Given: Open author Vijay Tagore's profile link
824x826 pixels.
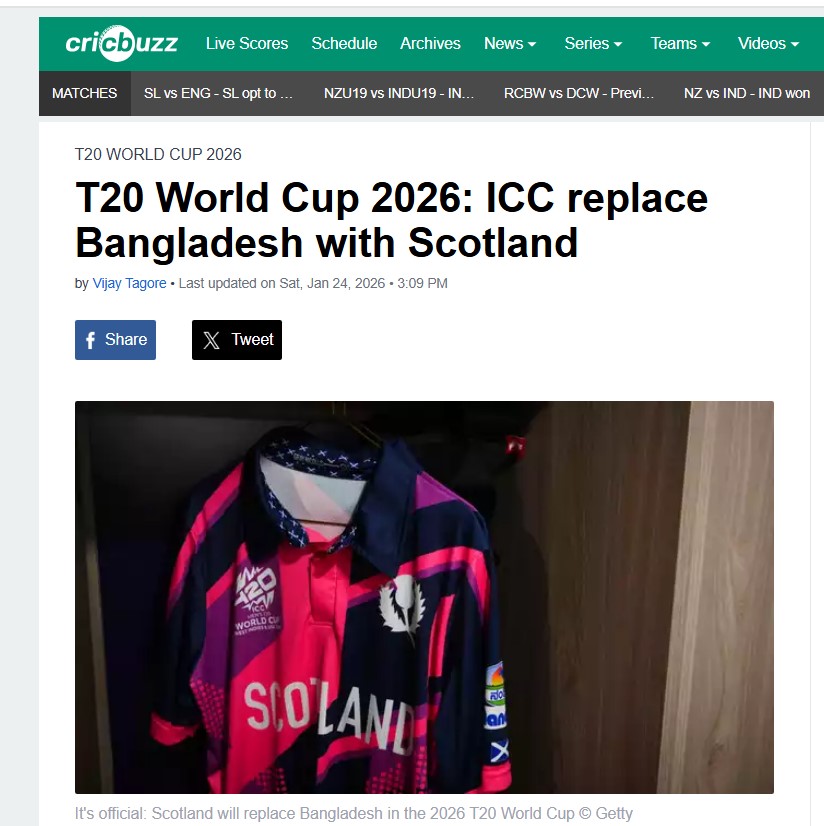Looking at the screenshot, I should pyautogui.click(x=129, y=283).
